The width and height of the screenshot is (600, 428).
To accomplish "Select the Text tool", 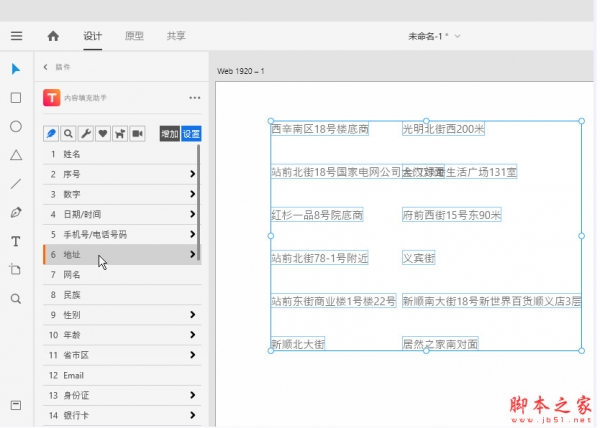I will (x=15, y=241).
